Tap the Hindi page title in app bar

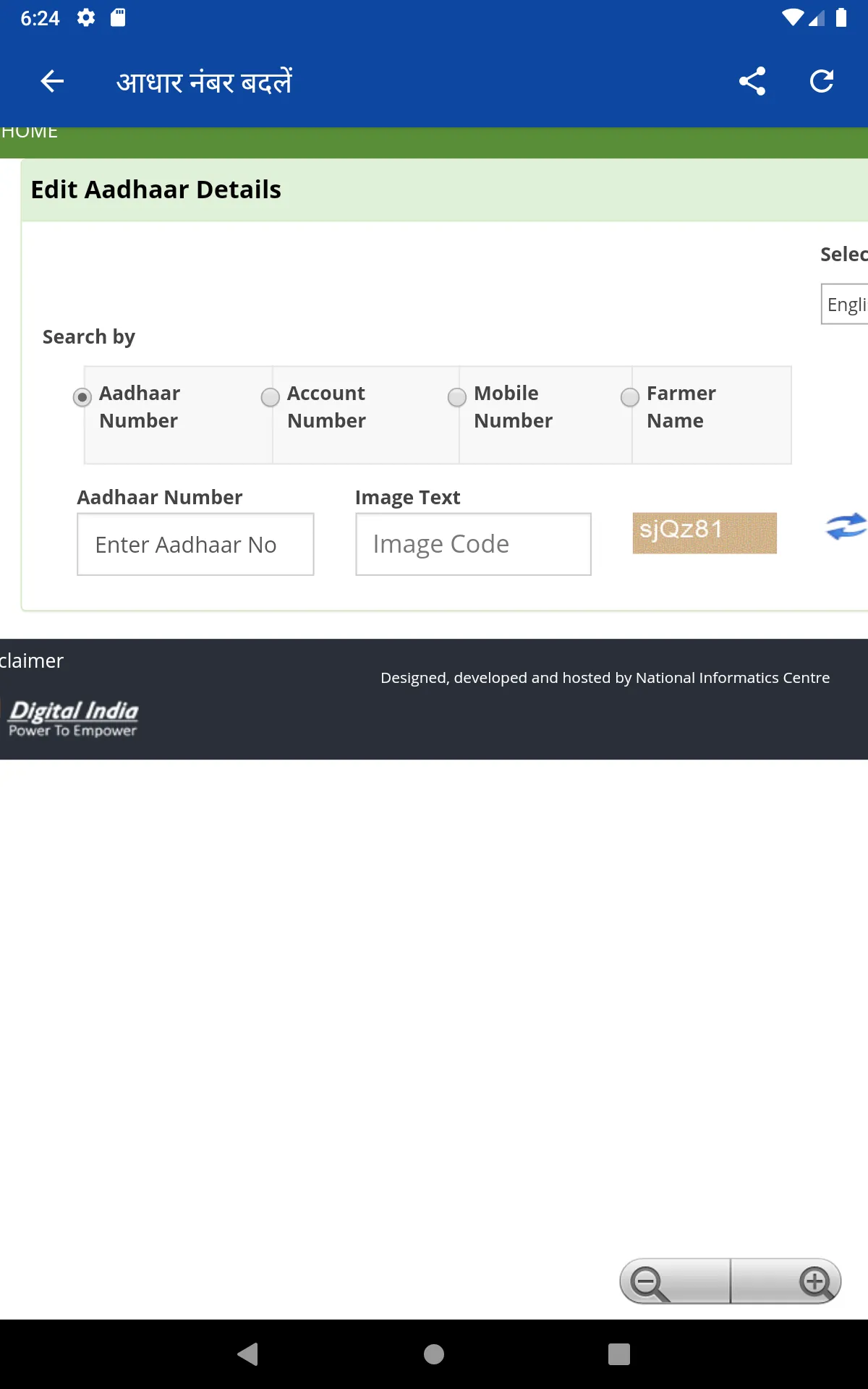[204, 82]
